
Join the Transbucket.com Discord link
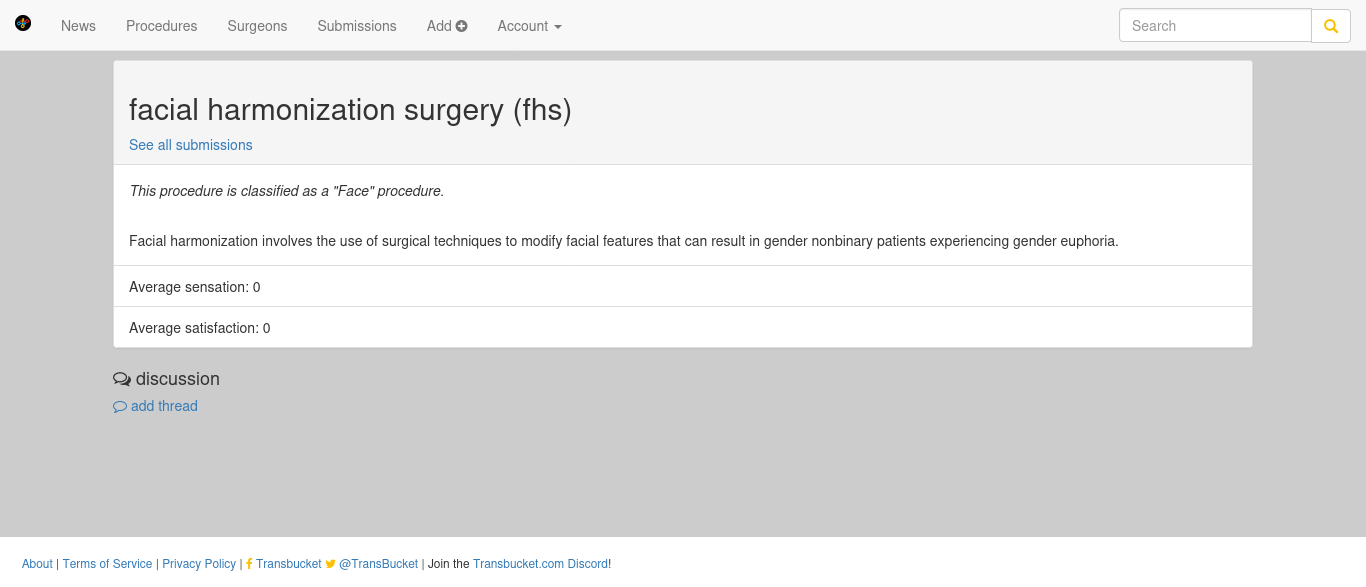click(540, 564)
